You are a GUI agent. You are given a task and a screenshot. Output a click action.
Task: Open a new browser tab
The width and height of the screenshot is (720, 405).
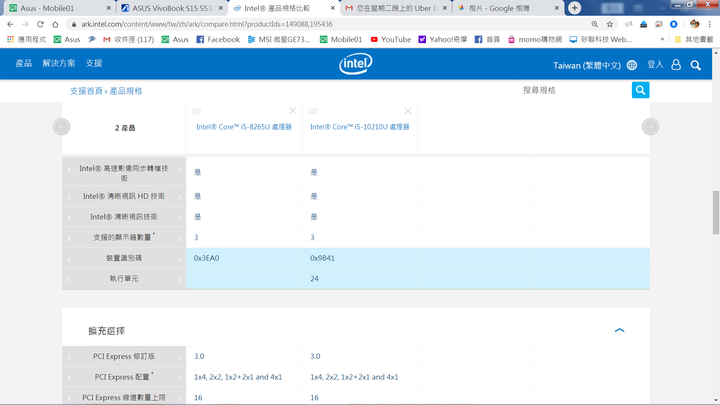(574, 8)
